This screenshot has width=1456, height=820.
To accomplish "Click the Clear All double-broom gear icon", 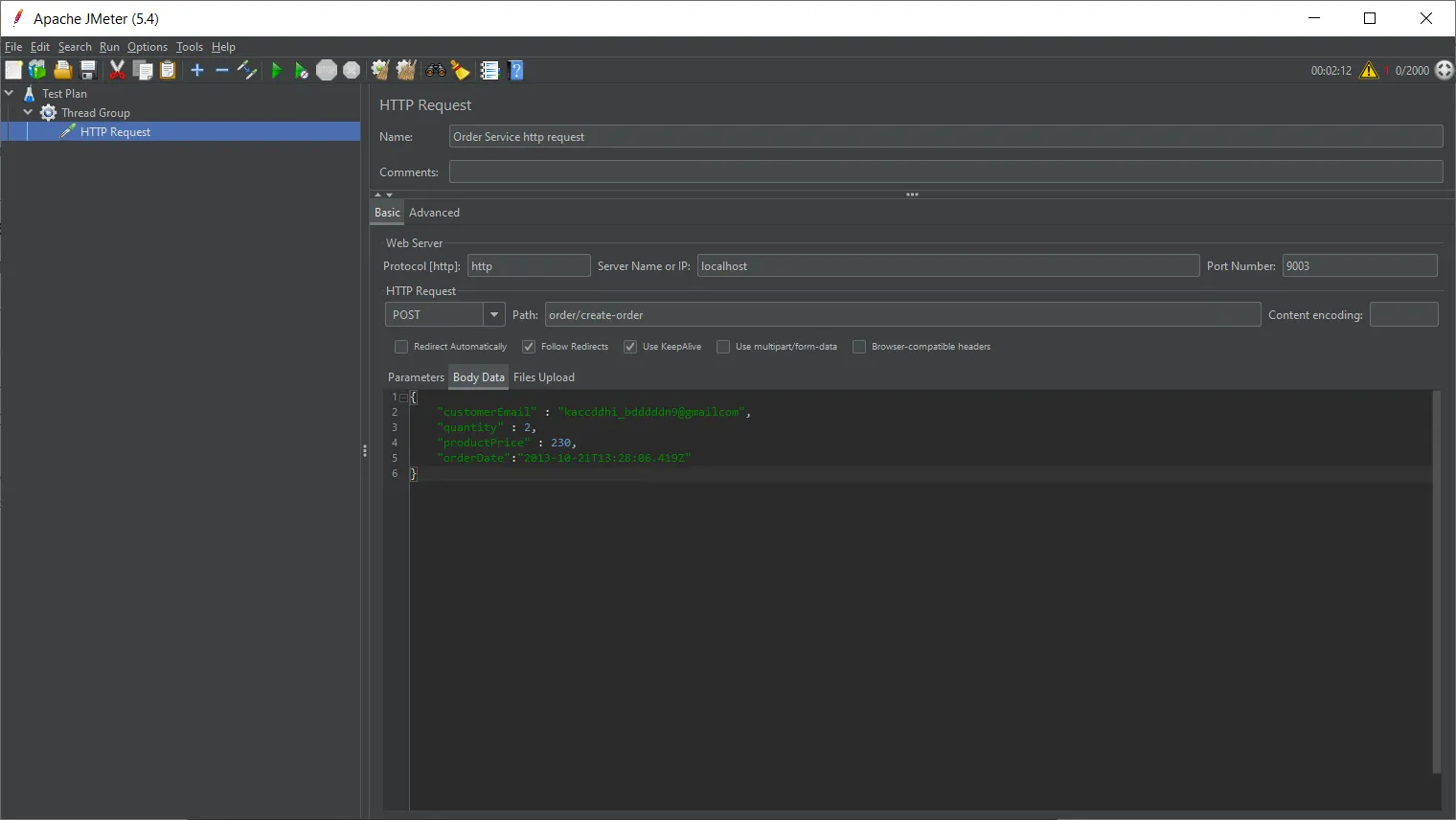I will (405, 70).
